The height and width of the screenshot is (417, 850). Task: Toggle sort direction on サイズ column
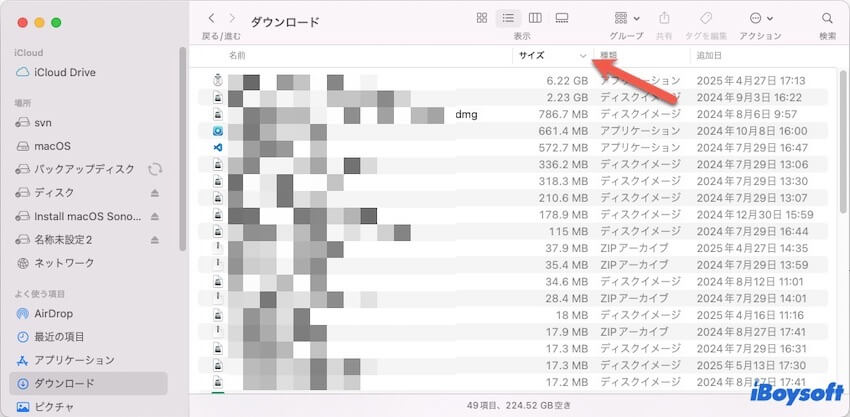coord(582,55)
